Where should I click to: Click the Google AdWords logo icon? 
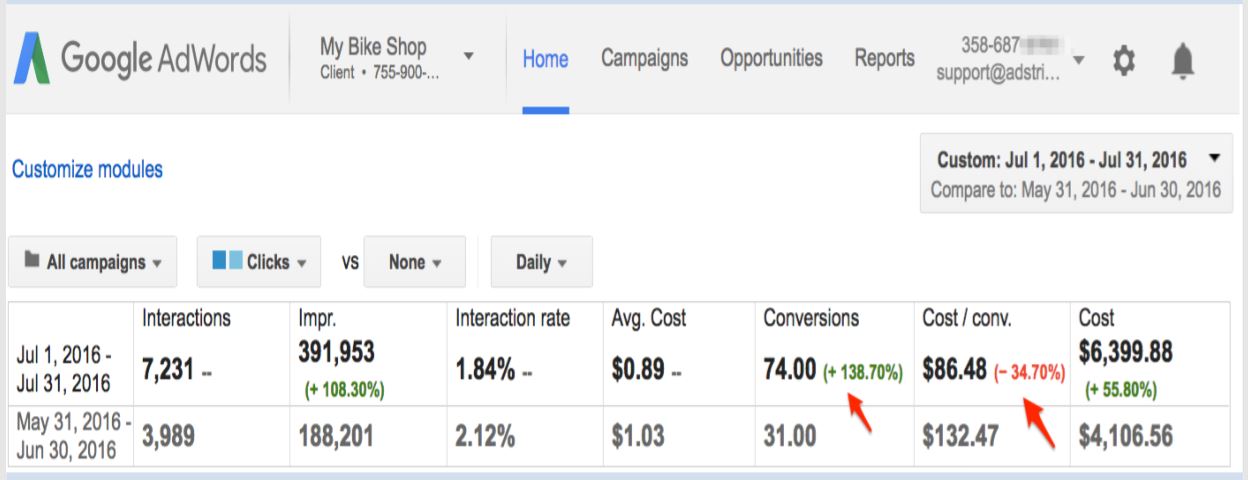[x=34, y=61]
